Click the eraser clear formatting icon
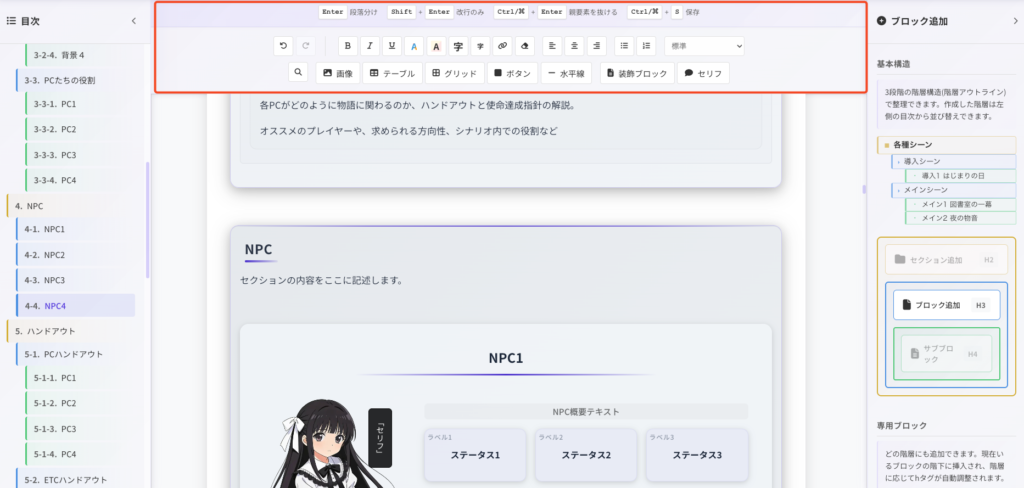The width and height of the screenshot is (1024, 488). pos(525,46)
